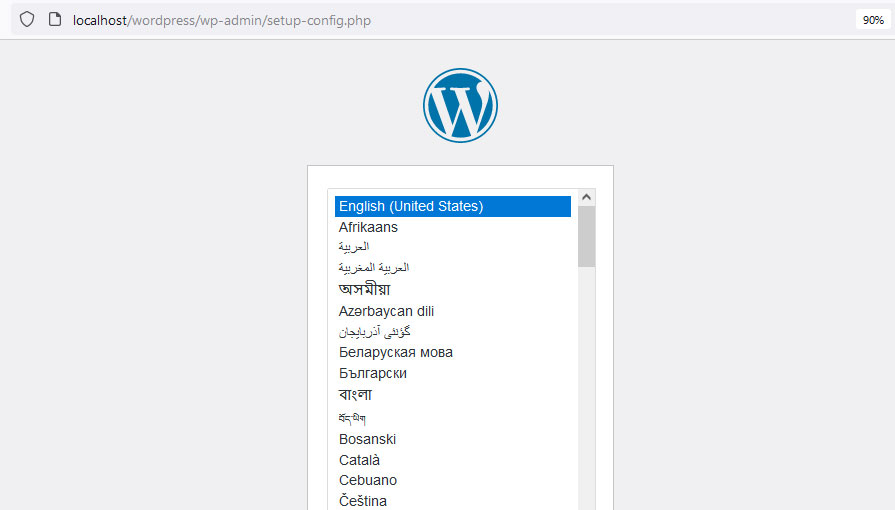Choose বাংলা language option

tap(453, 395)
